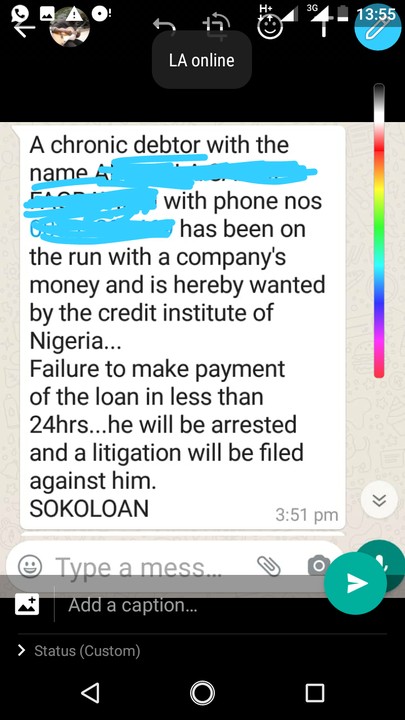405x720 pixels.
Task: Toggle the pencil drawing tool
Action: pos(378,27)
